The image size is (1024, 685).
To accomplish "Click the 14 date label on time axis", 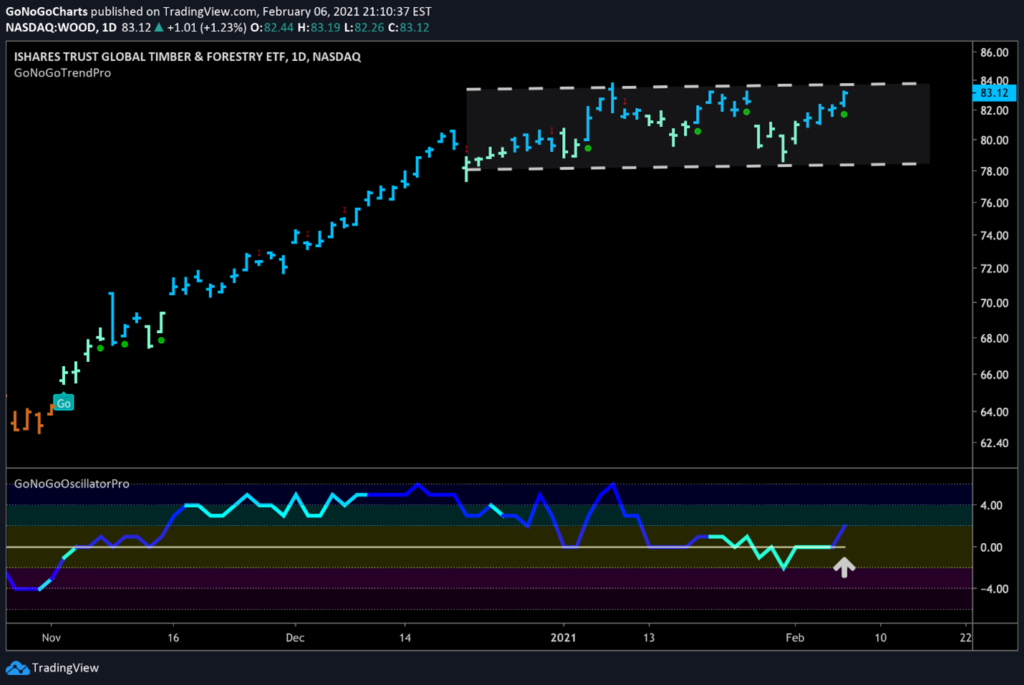I will (x=405, y=637).
